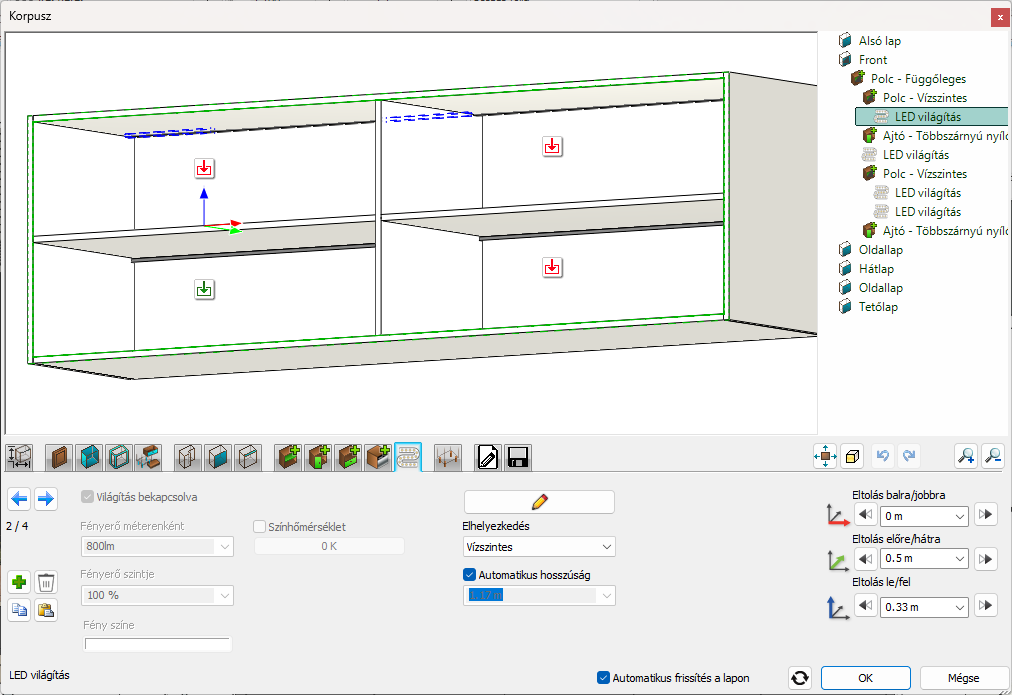
Task: Click the dimensions tool icon in toolbar
Action: 19,457
